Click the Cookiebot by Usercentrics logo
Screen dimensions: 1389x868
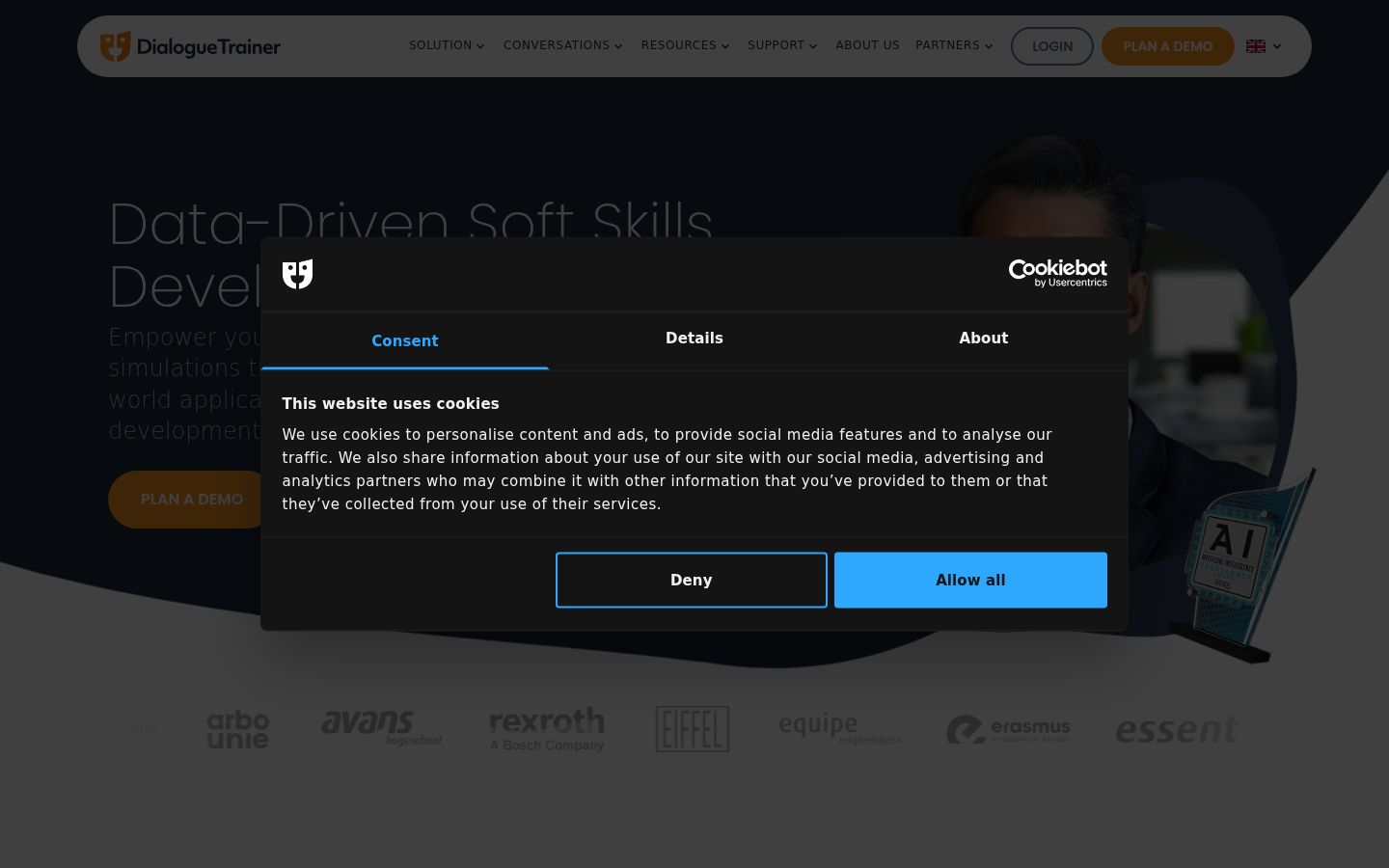[1057, 273]
